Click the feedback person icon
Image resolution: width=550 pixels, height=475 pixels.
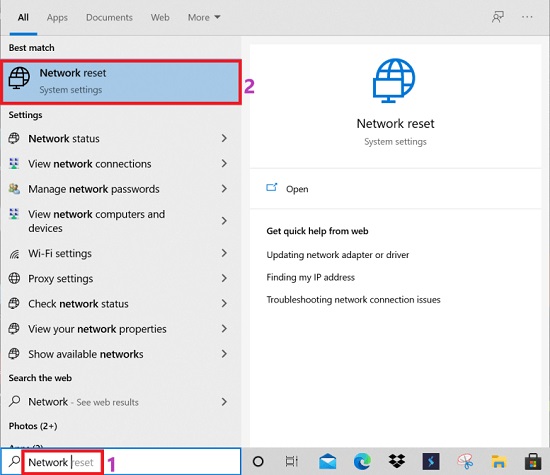(498, 17)
